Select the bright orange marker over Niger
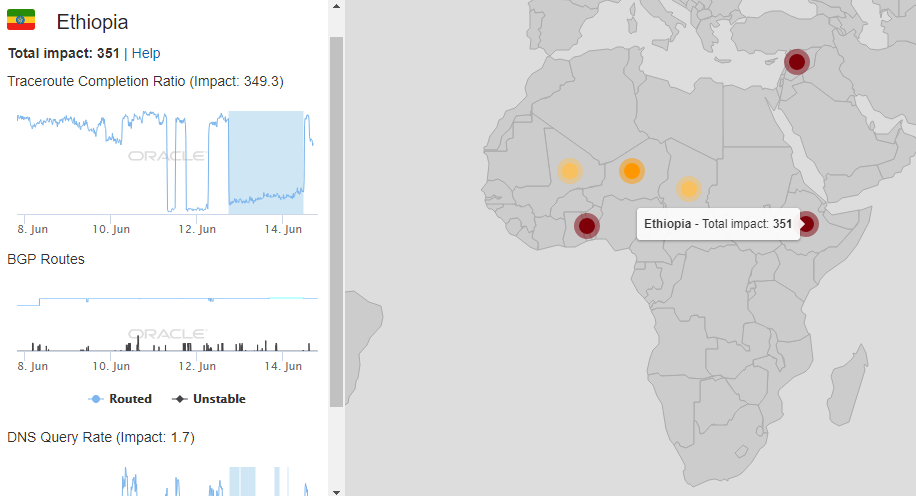The width and height of the screenshot is (916, 496). coord(631,171)
